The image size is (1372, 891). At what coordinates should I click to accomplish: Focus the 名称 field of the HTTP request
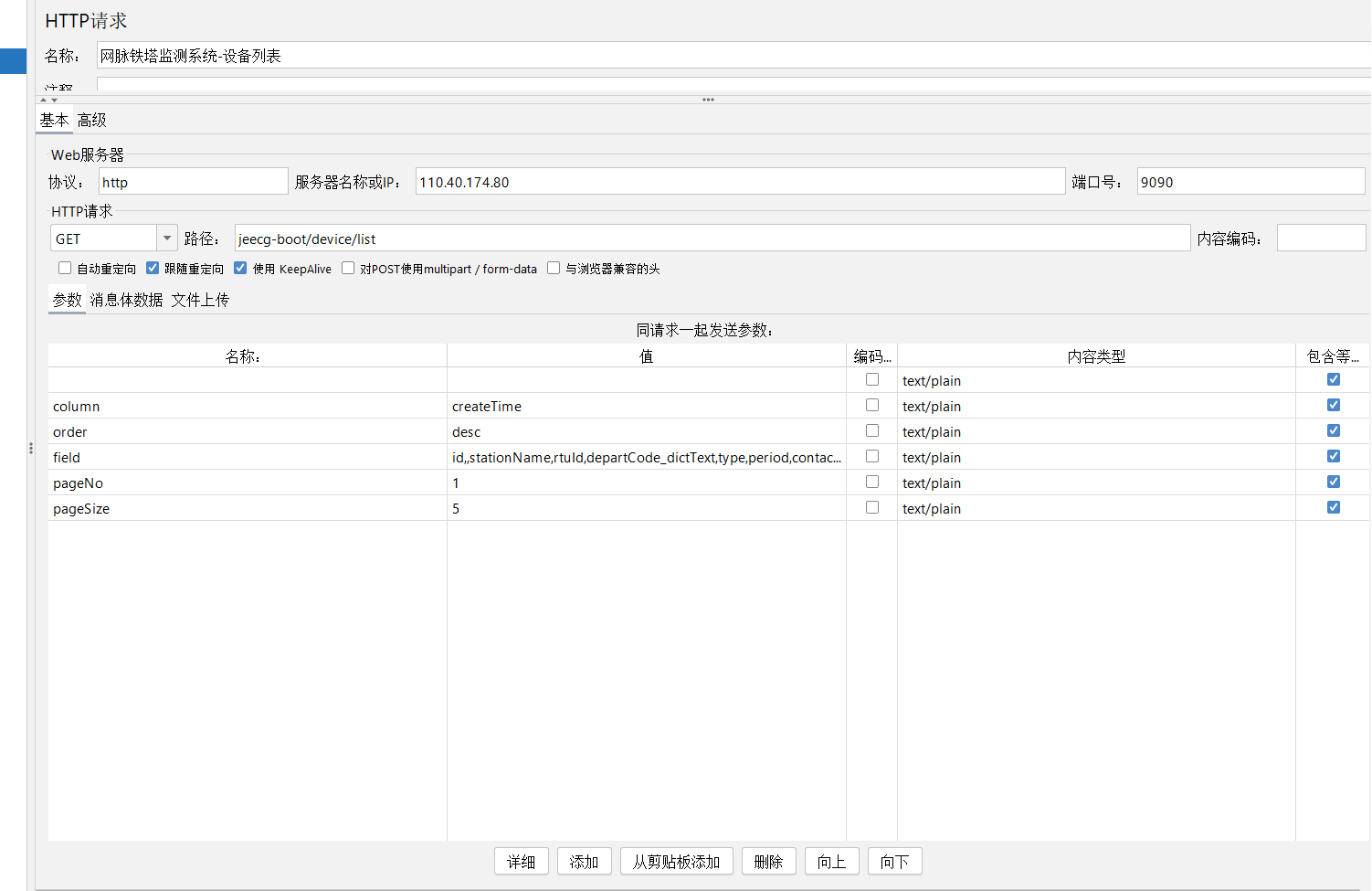[x=733, y=55]
